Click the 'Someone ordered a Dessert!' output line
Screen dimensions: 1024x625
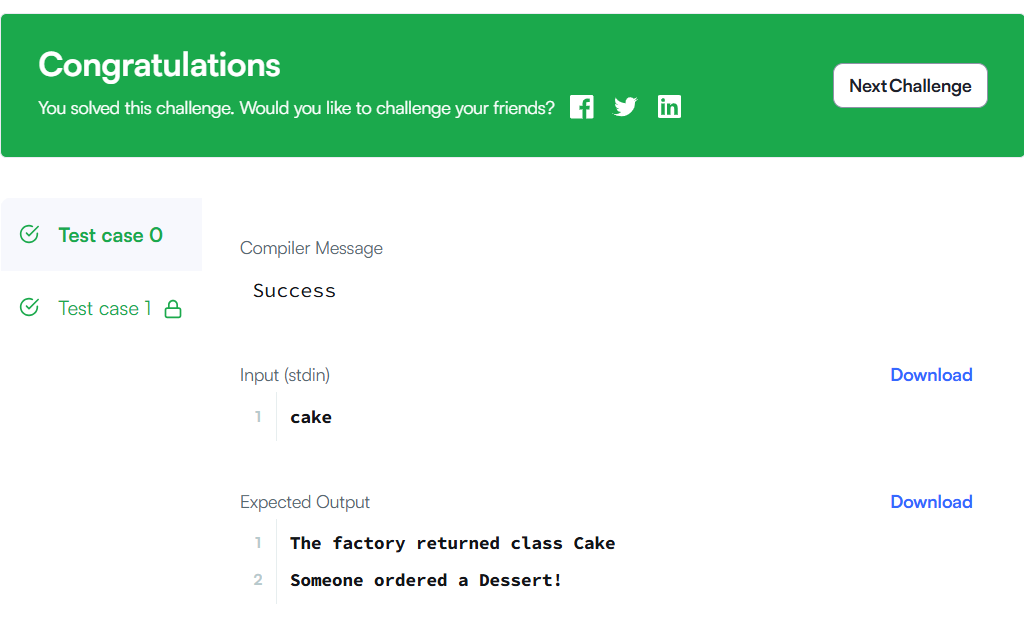426,580
